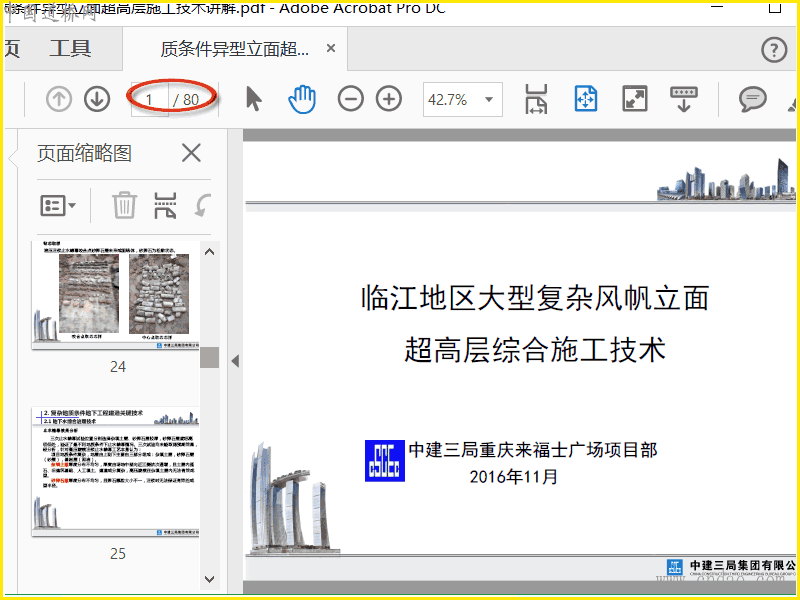Open thumbnail options menu dropdown
The width and height of the screenshot is (800, 600).
pos(58,206)
